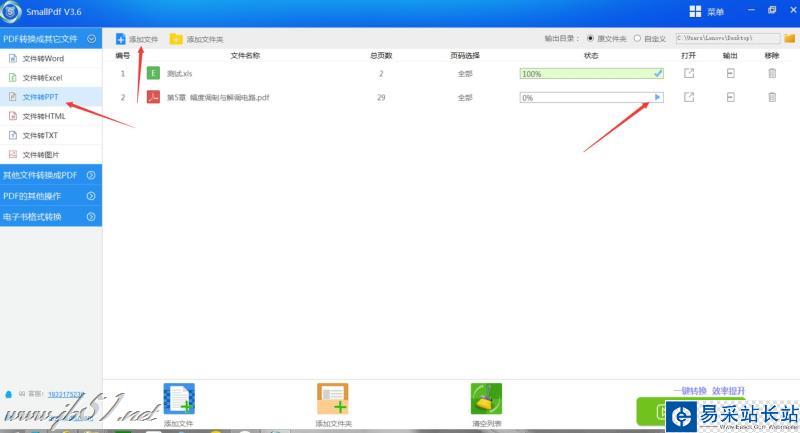Click the large 添加文件夹 icon at bottom

[333, 398]
